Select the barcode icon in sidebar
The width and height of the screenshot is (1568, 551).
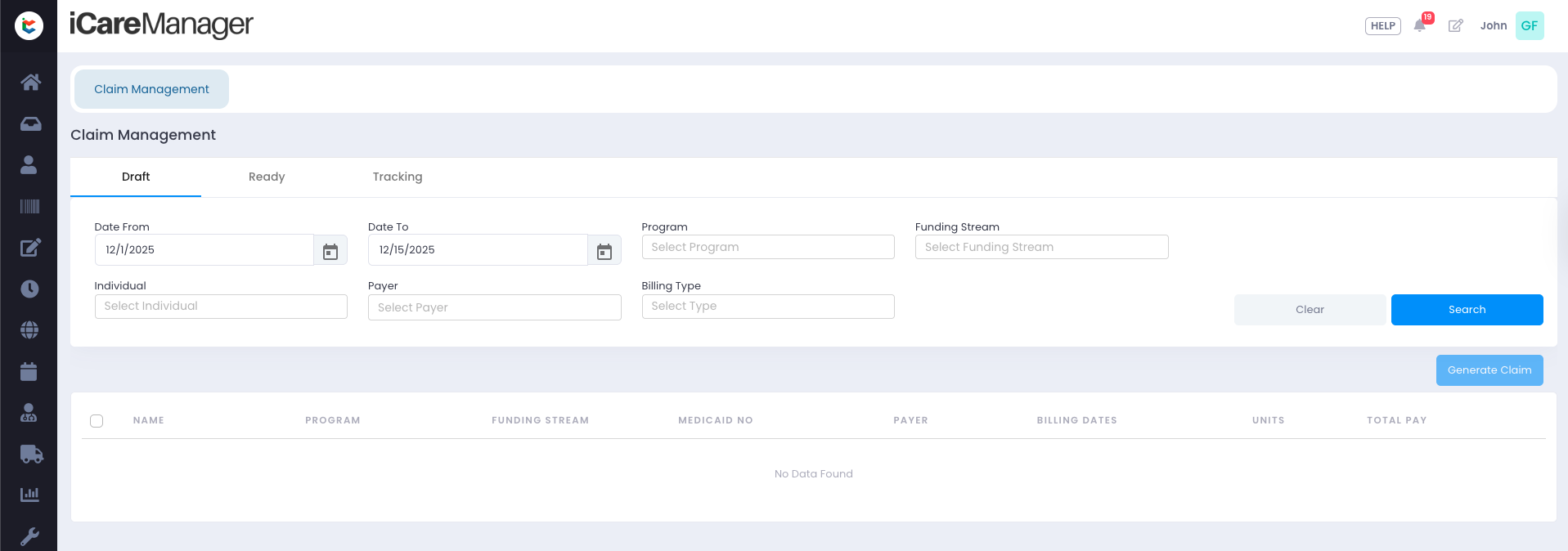[x=29, y=206]
